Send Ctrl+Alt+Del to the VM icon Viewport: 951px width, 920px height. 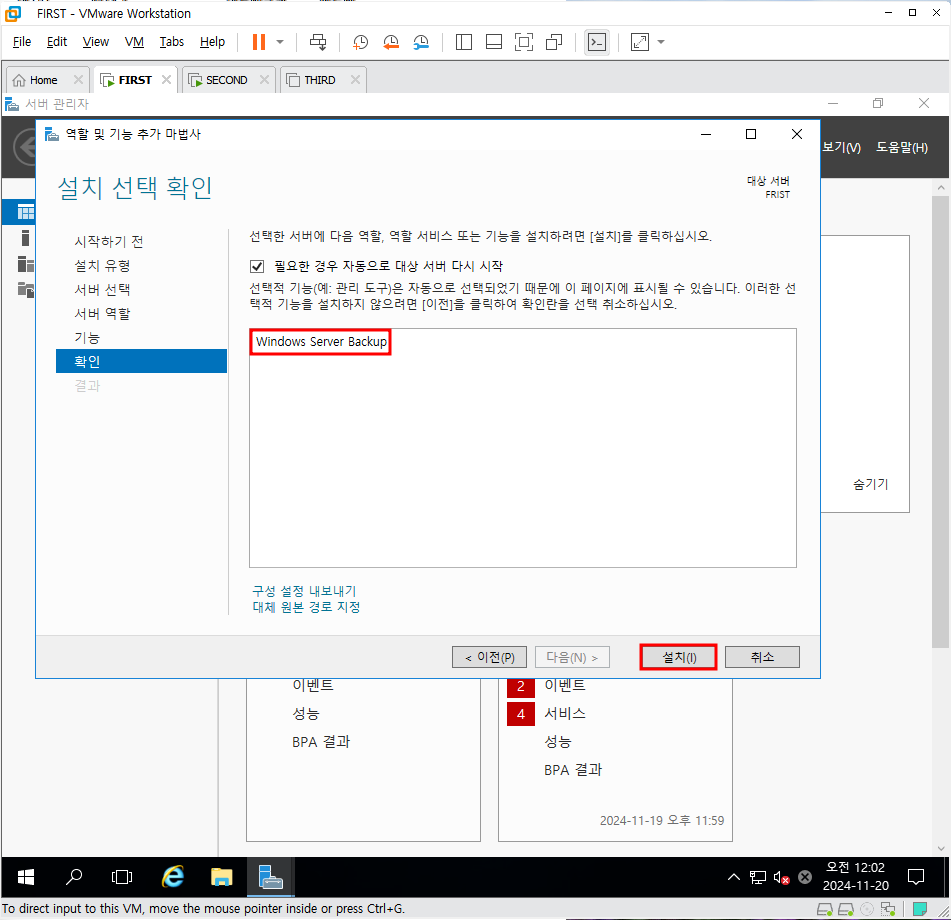[x=318, y=42]
